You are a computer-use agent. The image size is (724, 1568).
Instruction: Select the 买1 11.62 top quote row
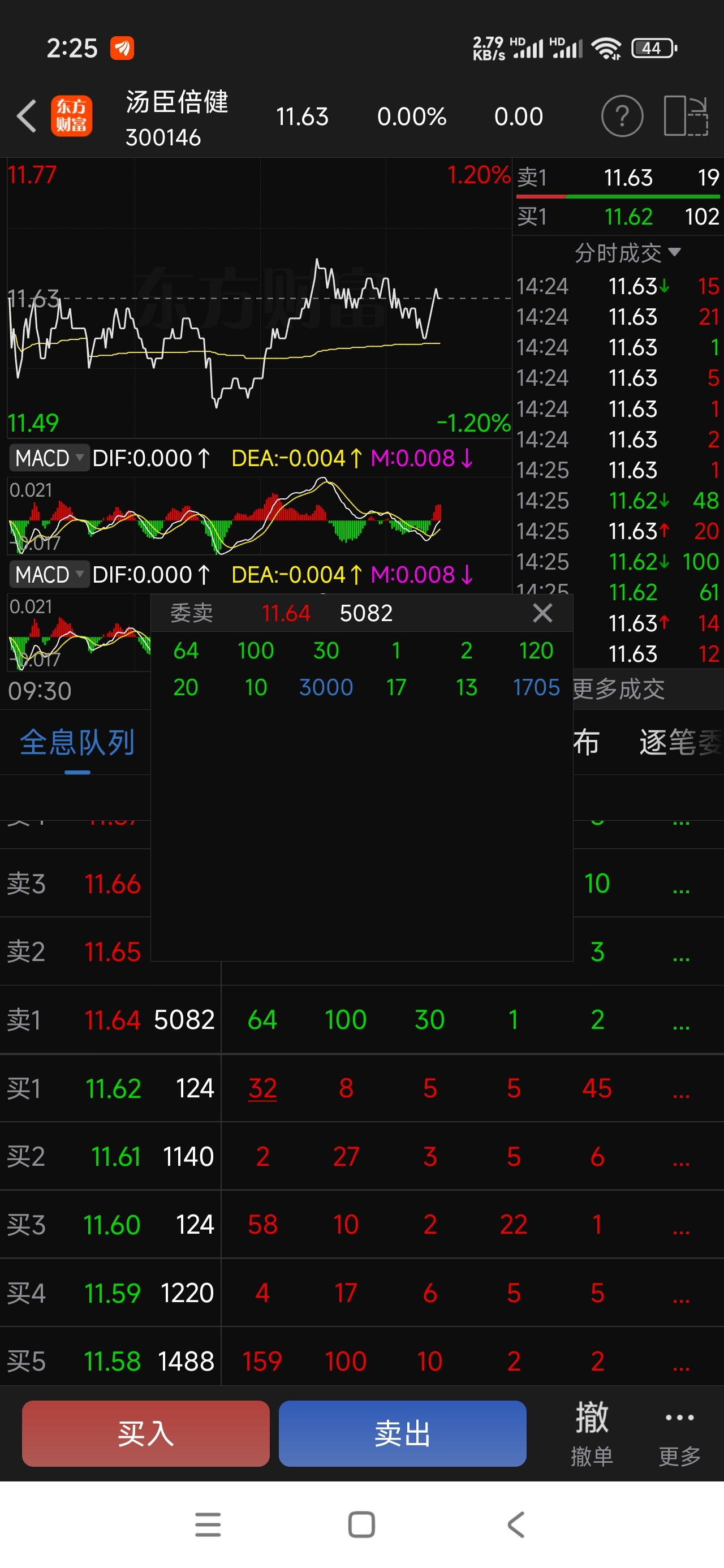(618, 217)
